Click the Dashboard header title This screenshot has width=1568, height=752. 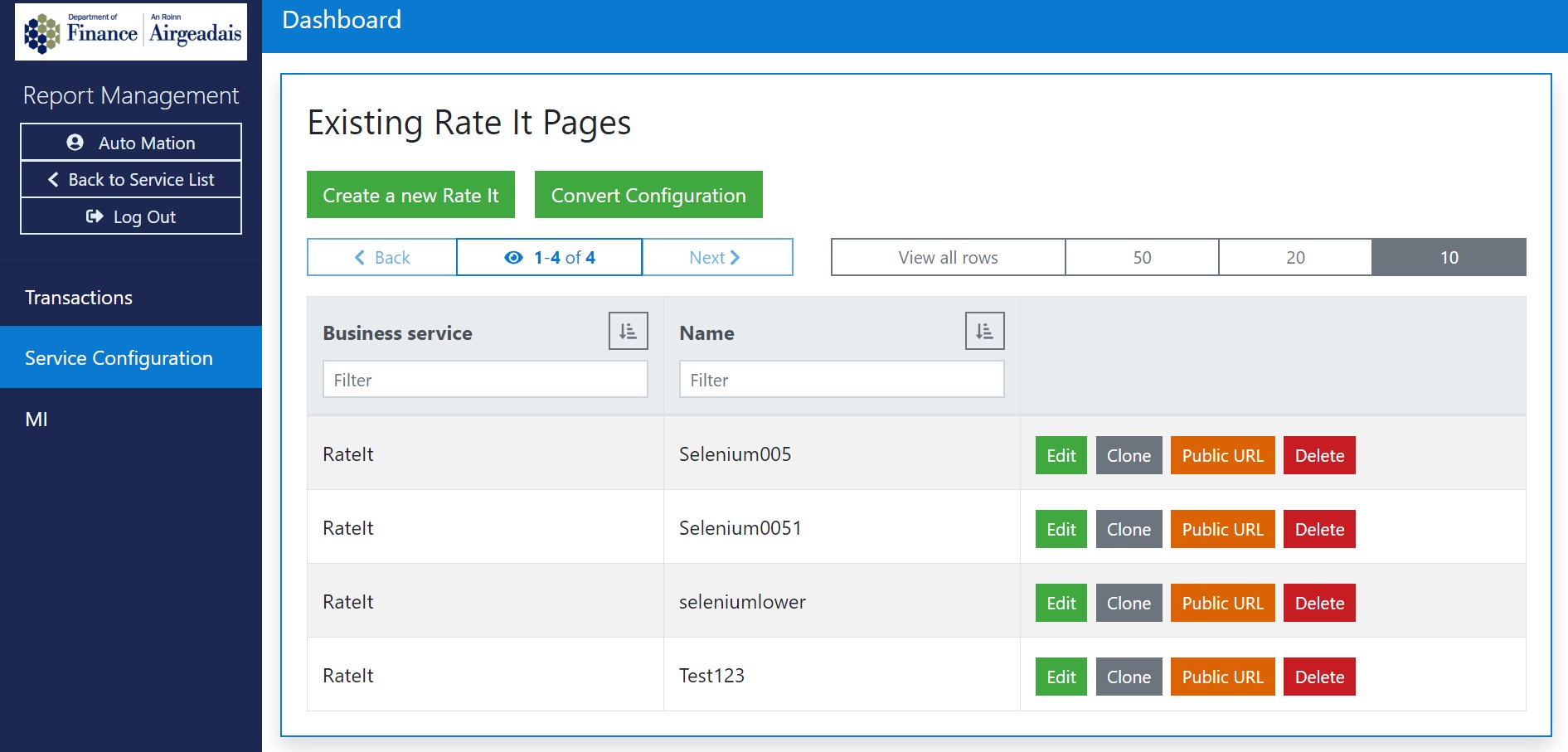(342, 19)
